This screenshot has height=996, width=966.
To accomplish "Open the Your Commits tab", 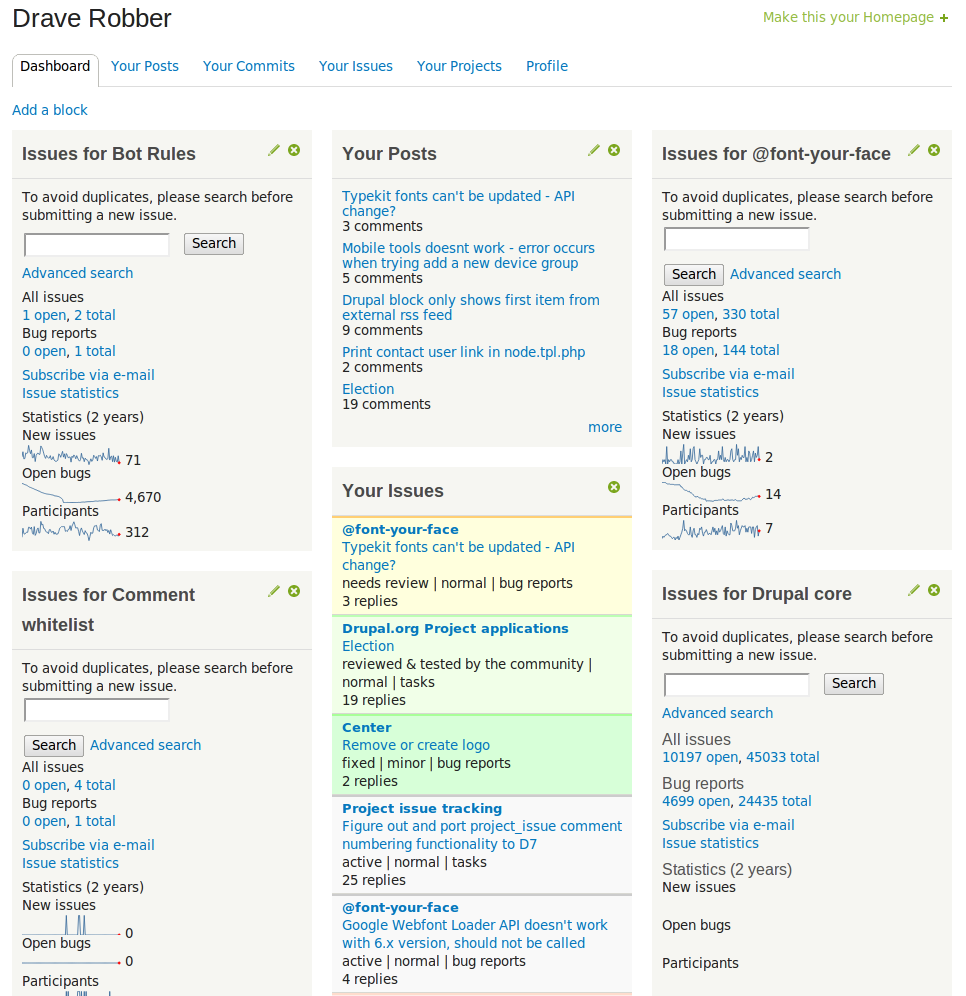I will click(249, 66).
